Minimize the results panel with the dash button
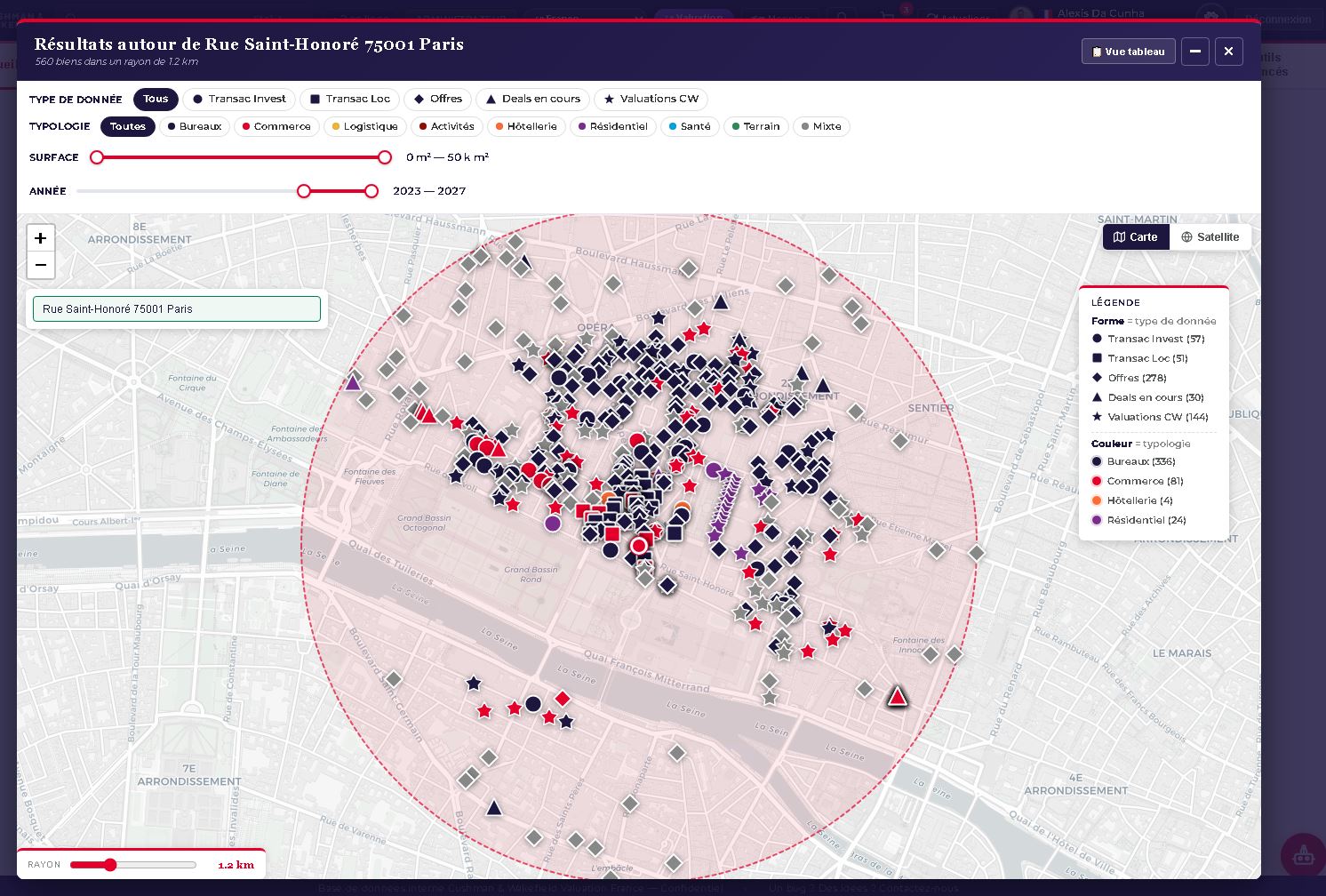Screen dimensions: 1326x896 [1194, 52]
